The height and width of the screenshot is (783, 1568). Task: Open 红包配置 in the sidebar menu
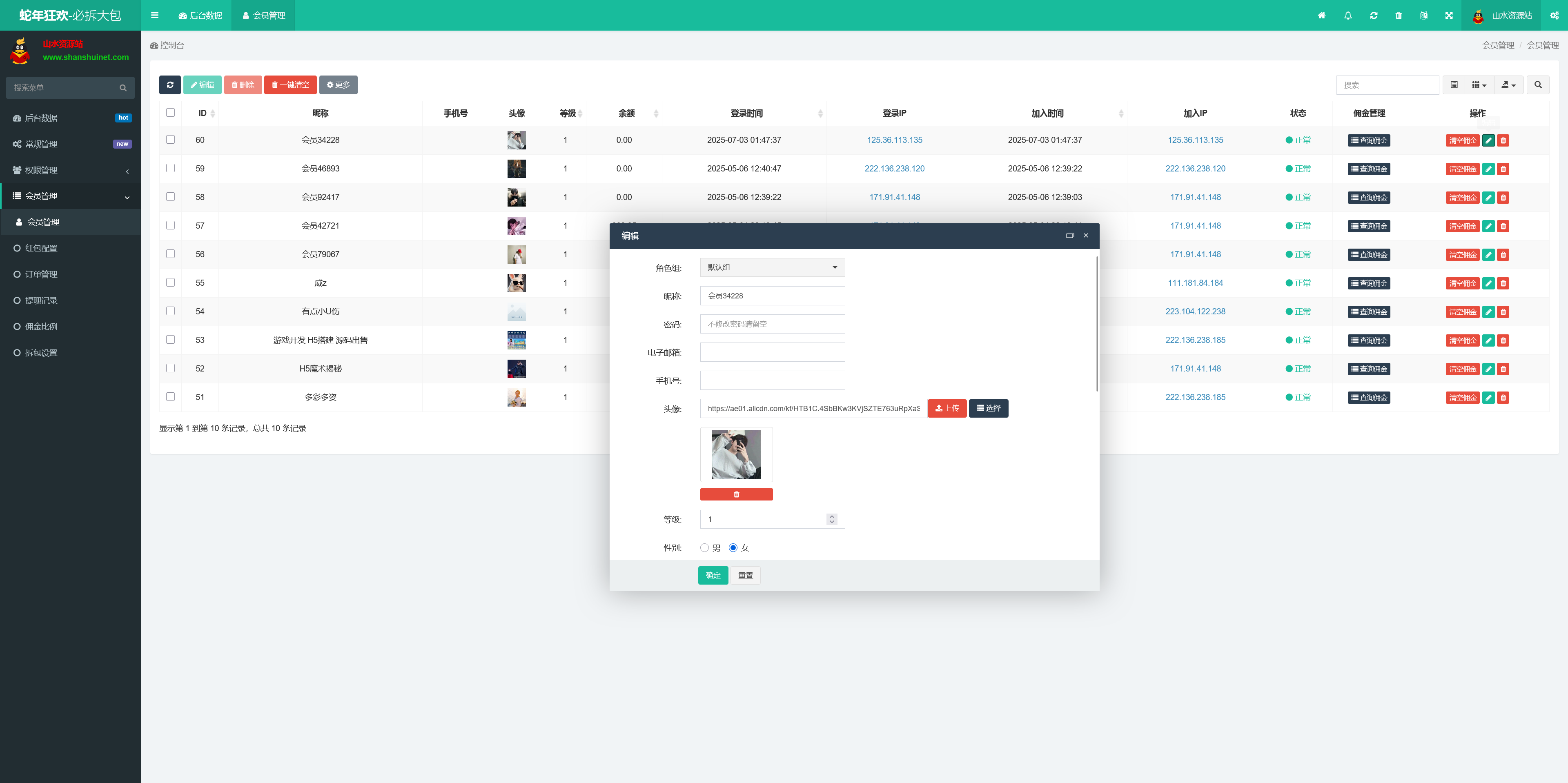[41, 248]
